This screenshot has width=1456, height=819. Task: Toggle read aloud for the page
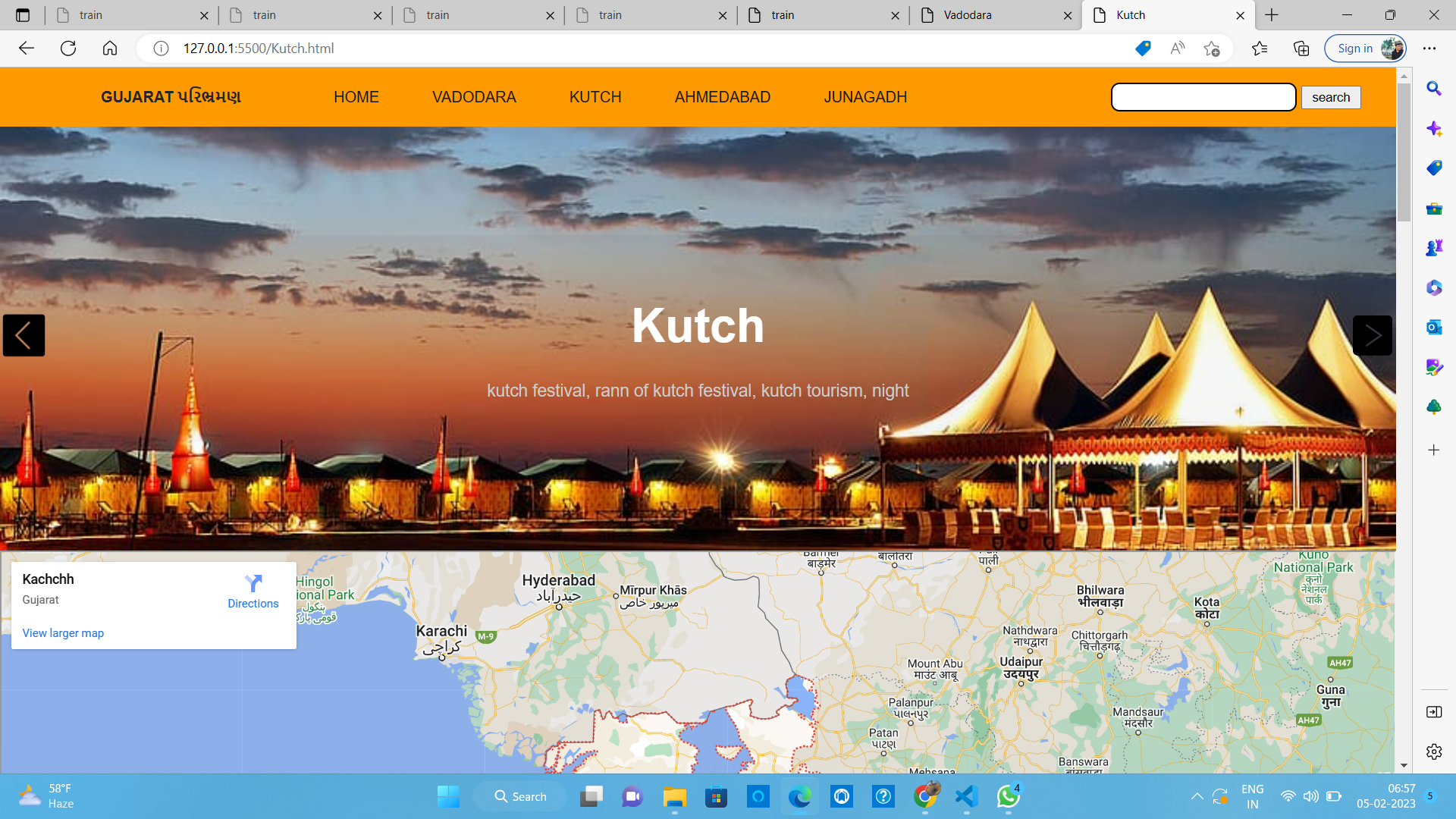[x=1177, y=48]
